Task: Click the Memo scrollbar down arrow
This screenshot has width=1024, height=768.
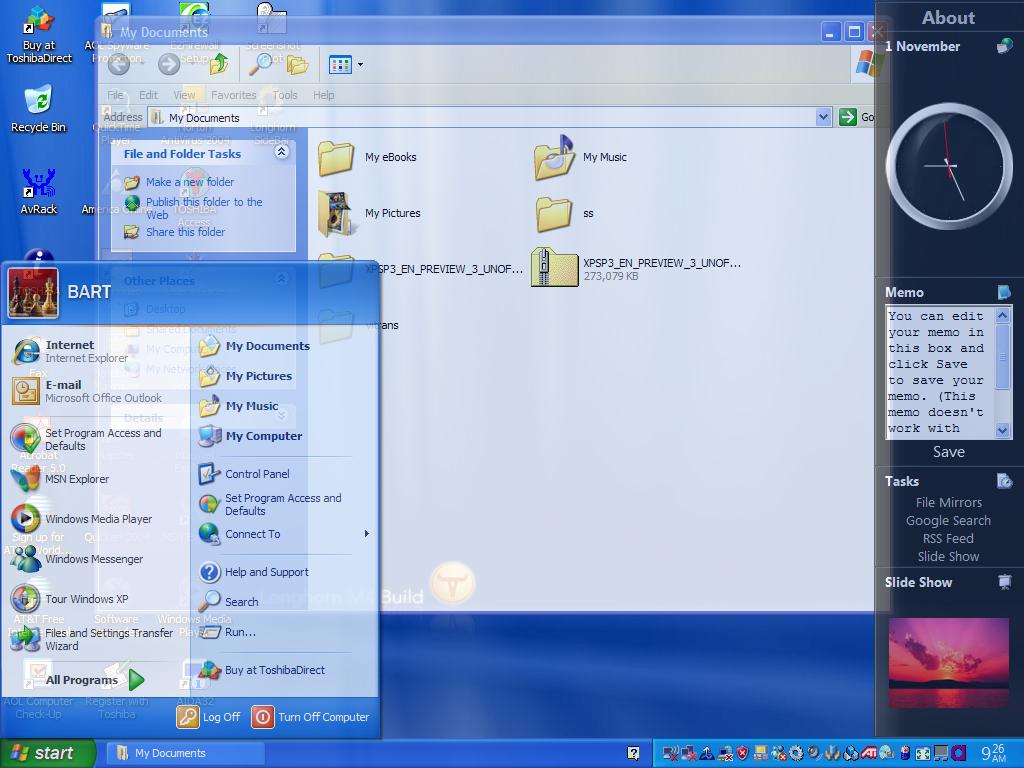Action: [1002, 430]
